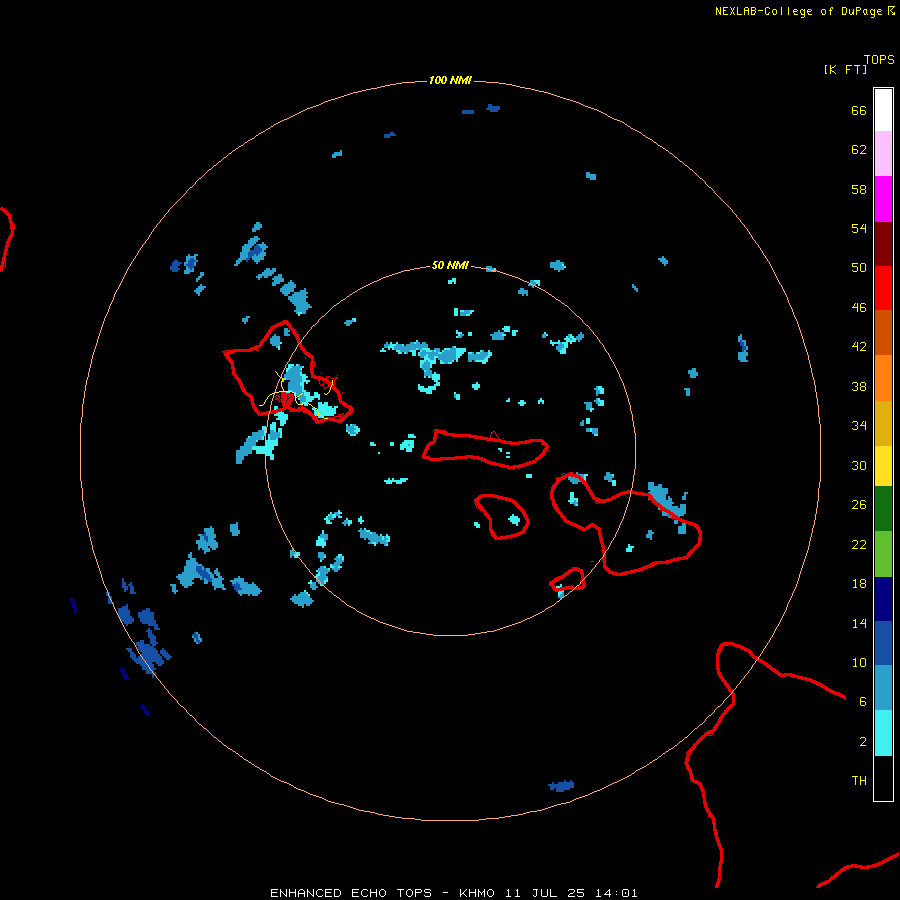Click the TH legend label
This screenshot has width=900, height=900.
coord(859,781)
